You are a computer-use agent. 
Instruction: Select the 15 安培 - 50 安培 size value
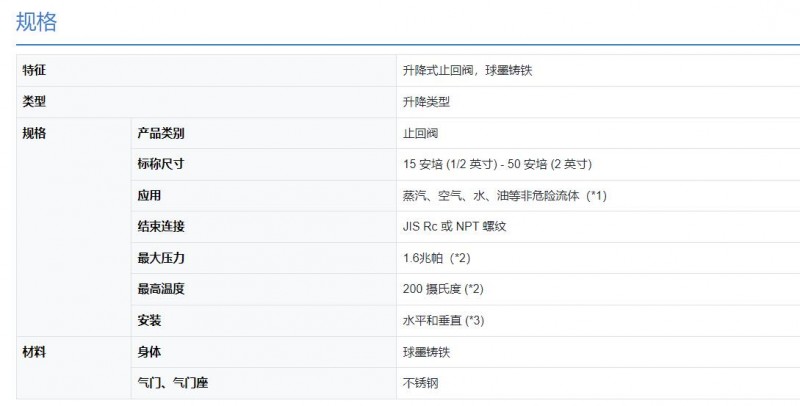(x=497, y=164)
